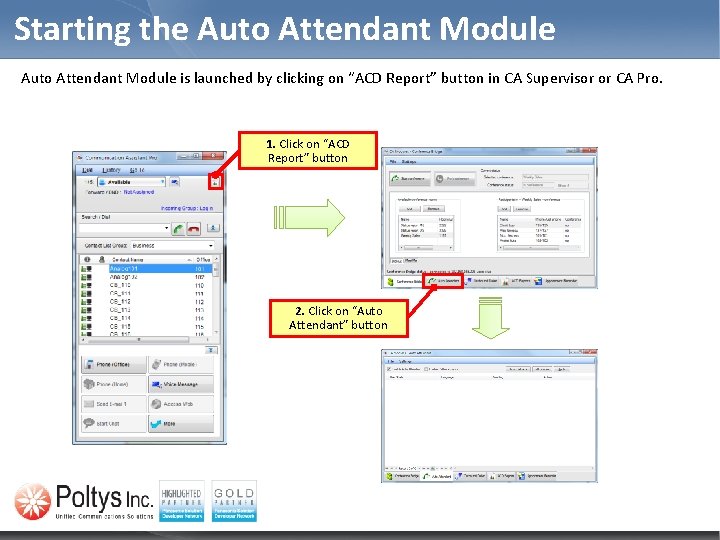This screenshot has width=720, height=540.
Task: Click the contact list vertical scrollbar
Action: [x=216, y=296]
